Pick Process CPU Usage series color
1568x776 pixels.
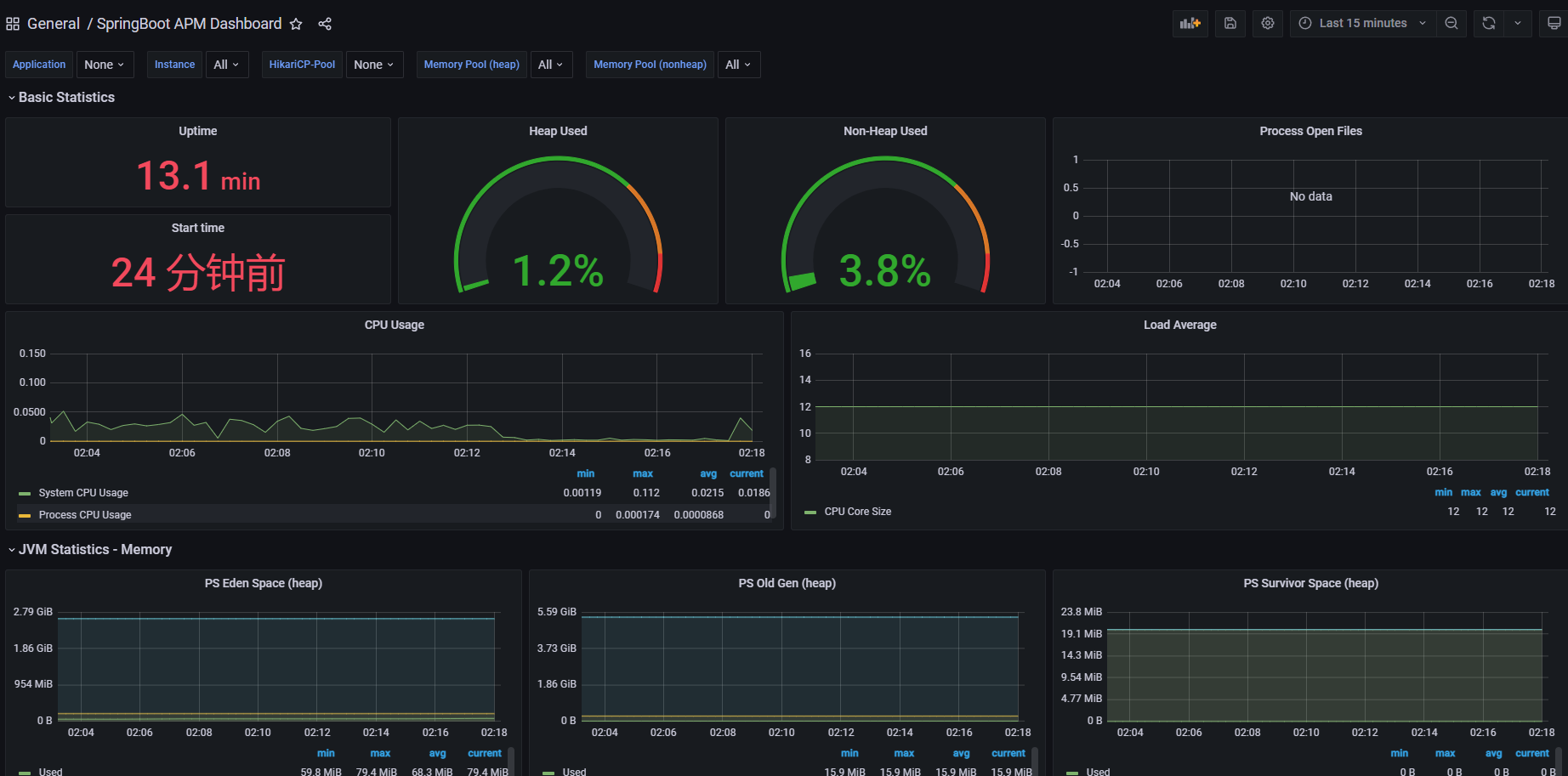(x=25, y=515)
